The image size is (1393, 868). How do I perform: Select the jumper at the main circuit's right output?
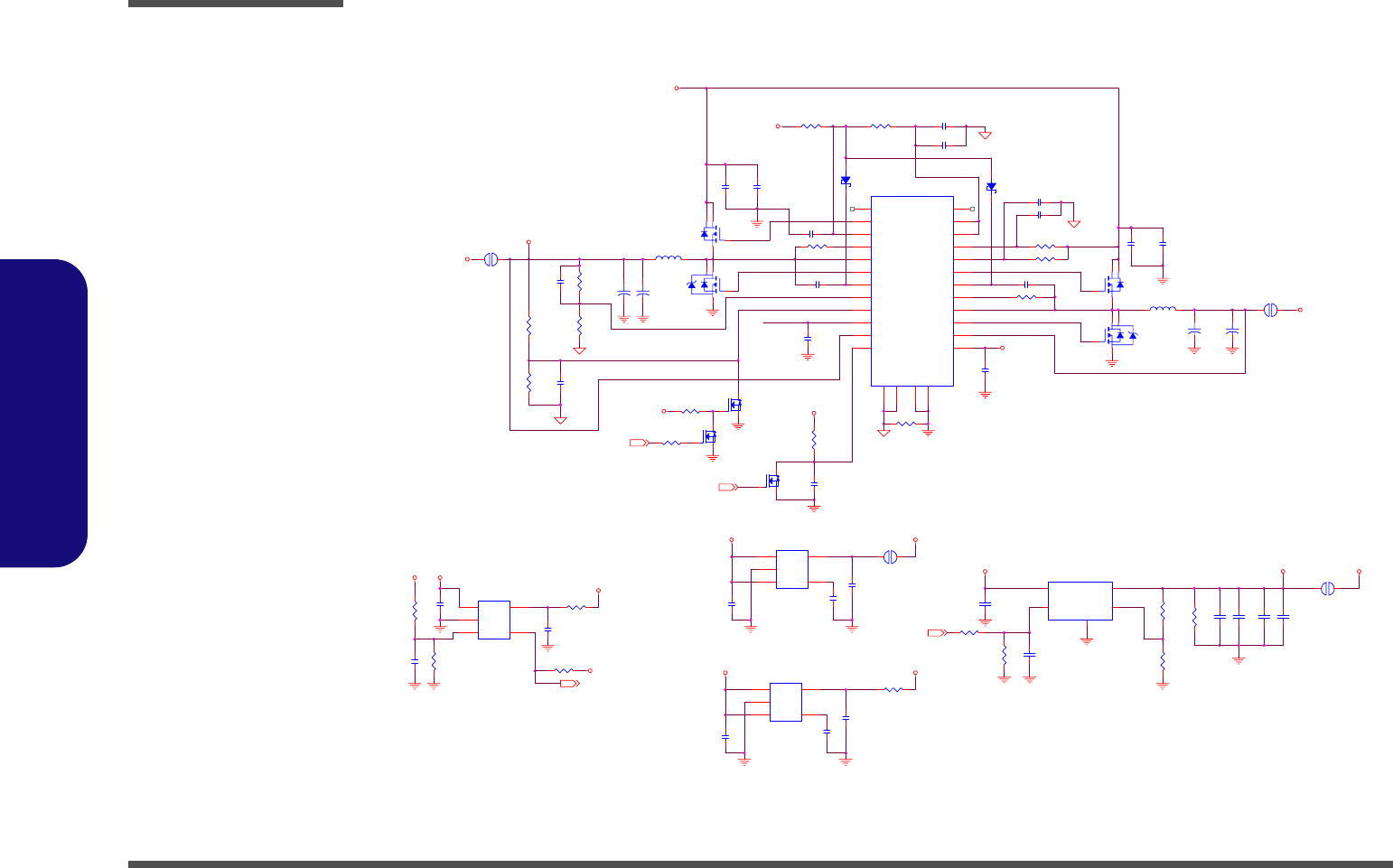pyautogui.click(x=1270, y=310)
